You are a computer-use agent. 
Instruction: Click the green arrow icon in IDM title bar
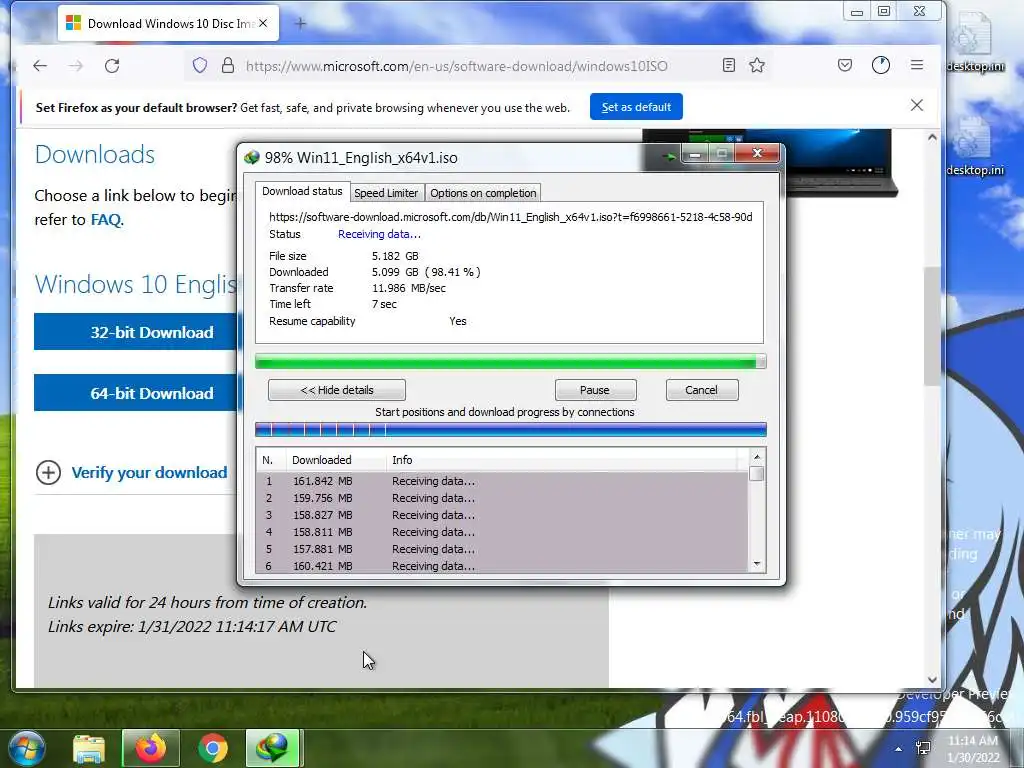click(668, 157)
